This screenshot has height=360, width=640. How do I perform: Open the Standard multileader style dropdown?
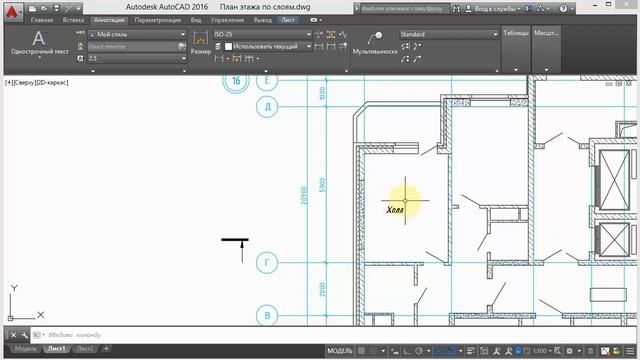point(449,34)
